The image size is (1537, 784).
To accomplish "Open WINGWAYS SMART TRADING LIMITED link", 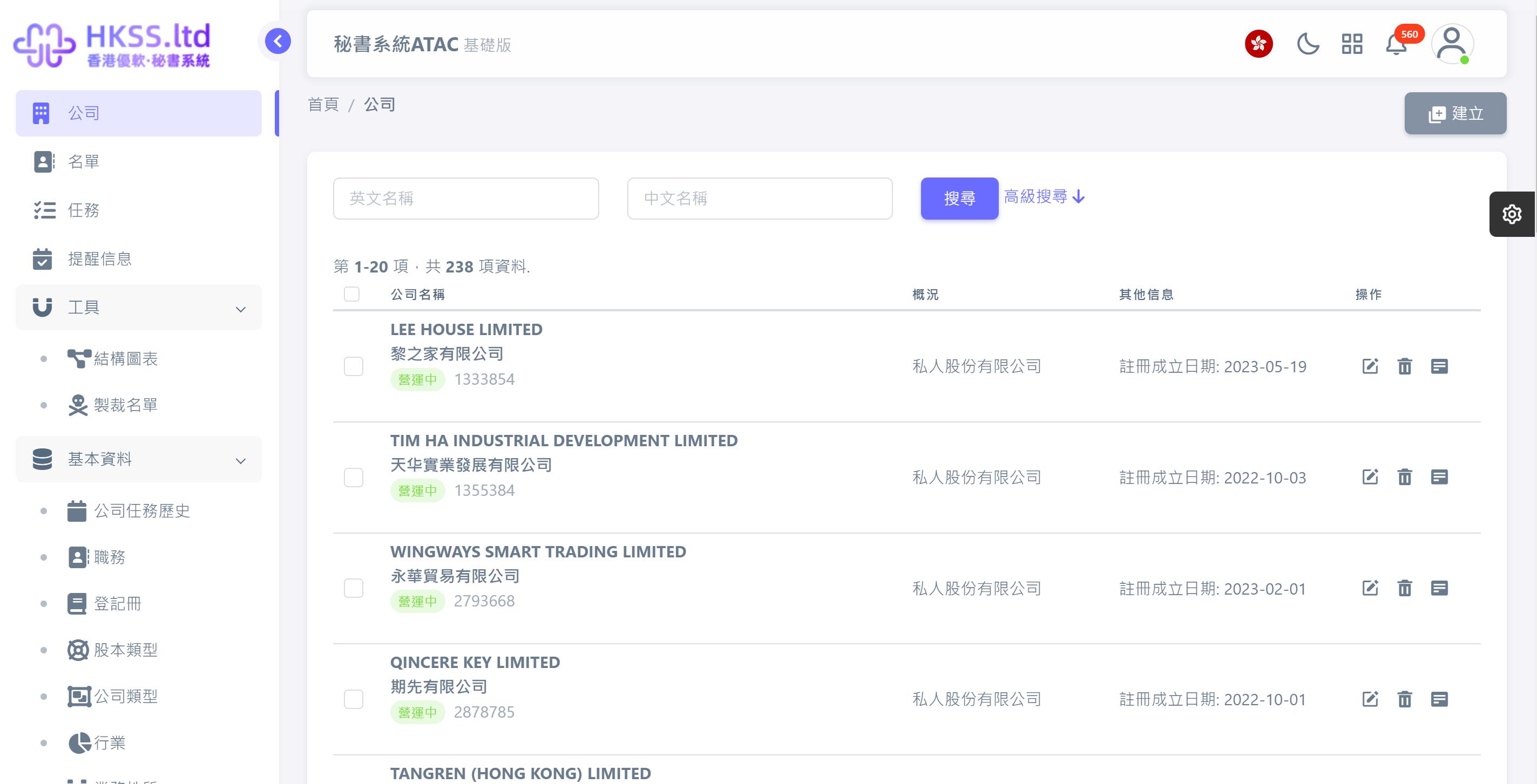I will (538, 552).
